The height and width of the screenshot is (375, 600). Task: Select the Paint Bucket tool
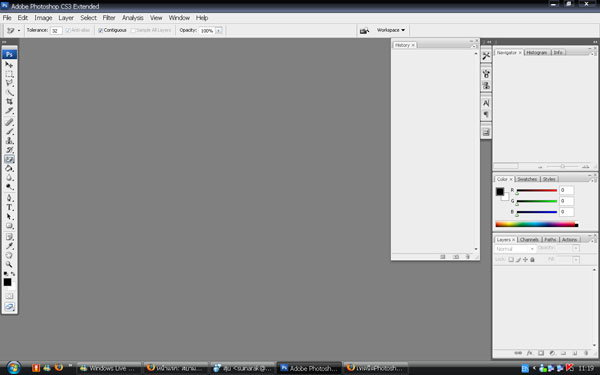tap(9, 168)
